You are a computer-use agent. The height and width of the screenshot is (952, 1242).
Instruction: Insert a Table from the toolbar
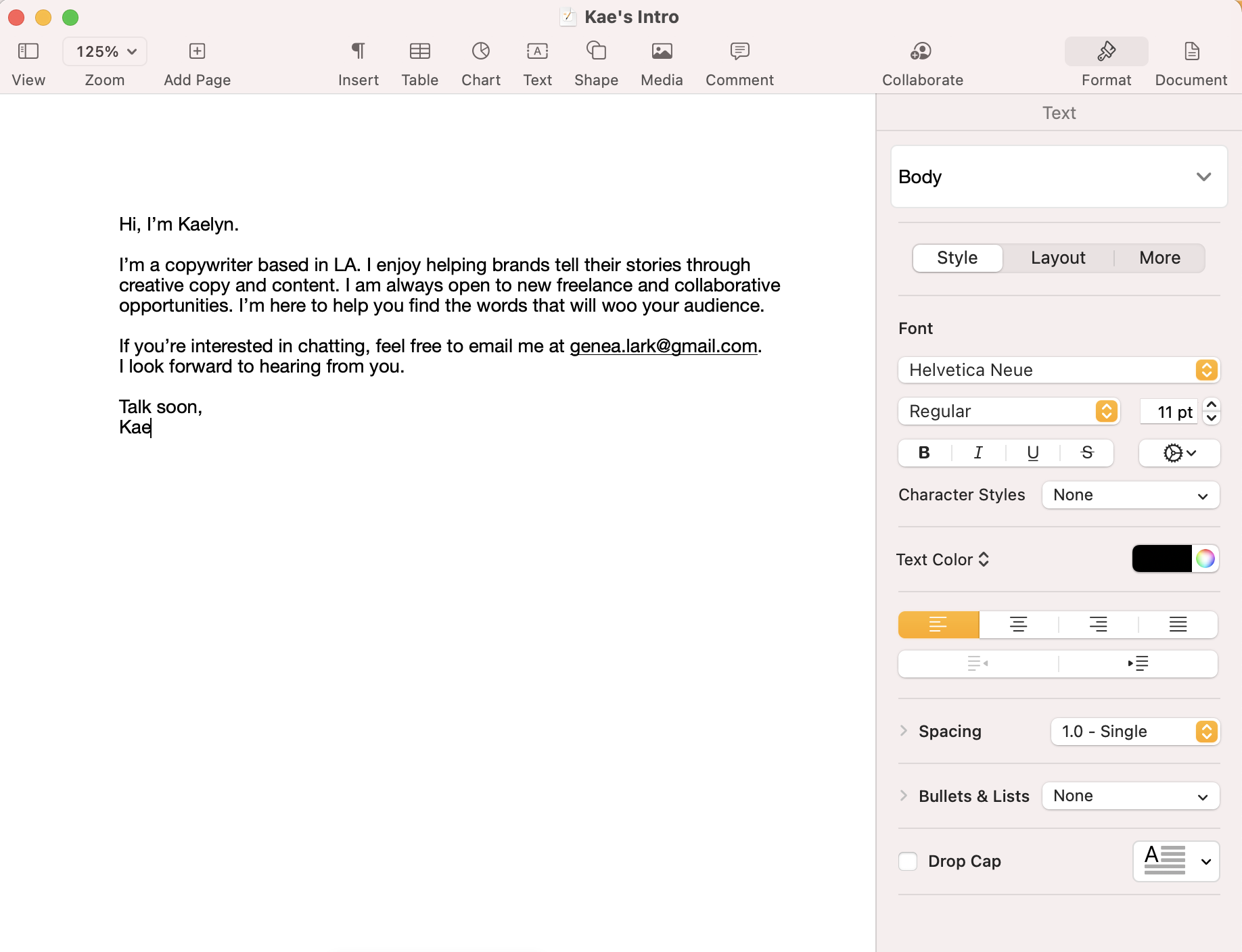(x=419, y=51)
